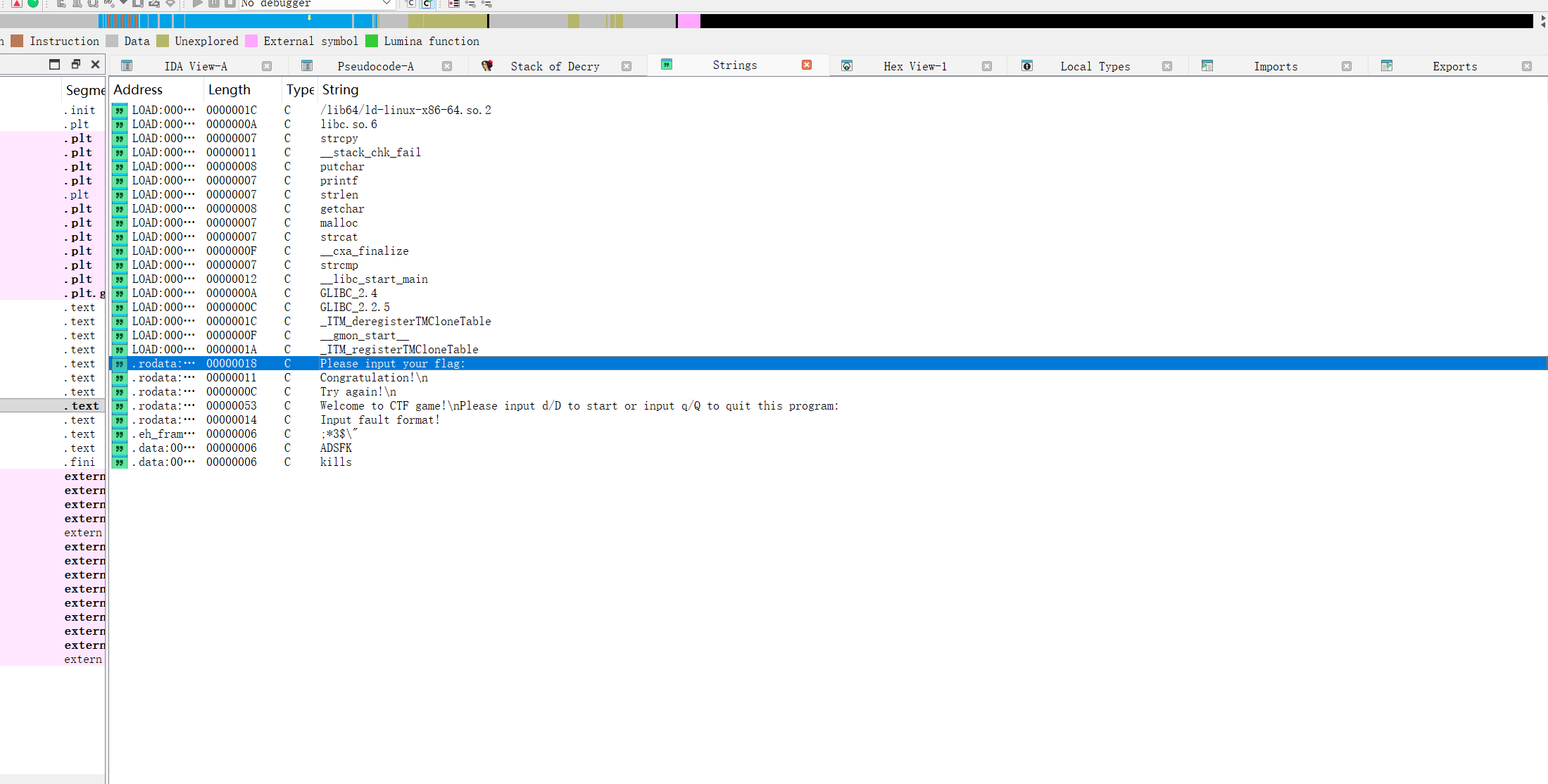Close the Hex View-1 tab
This screenshot has height=784, width=1548.
click(987, 66)
